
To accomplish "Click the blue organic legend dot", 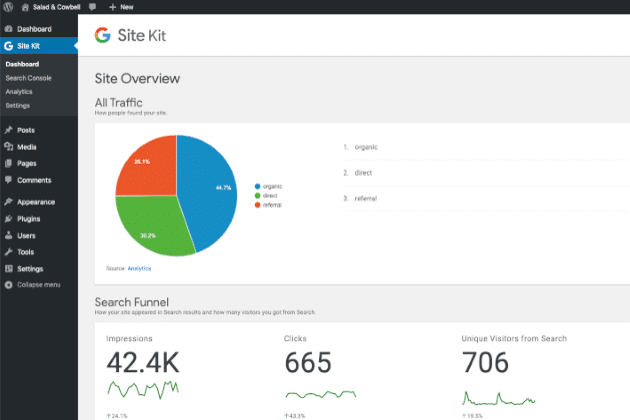I will 258,186.
